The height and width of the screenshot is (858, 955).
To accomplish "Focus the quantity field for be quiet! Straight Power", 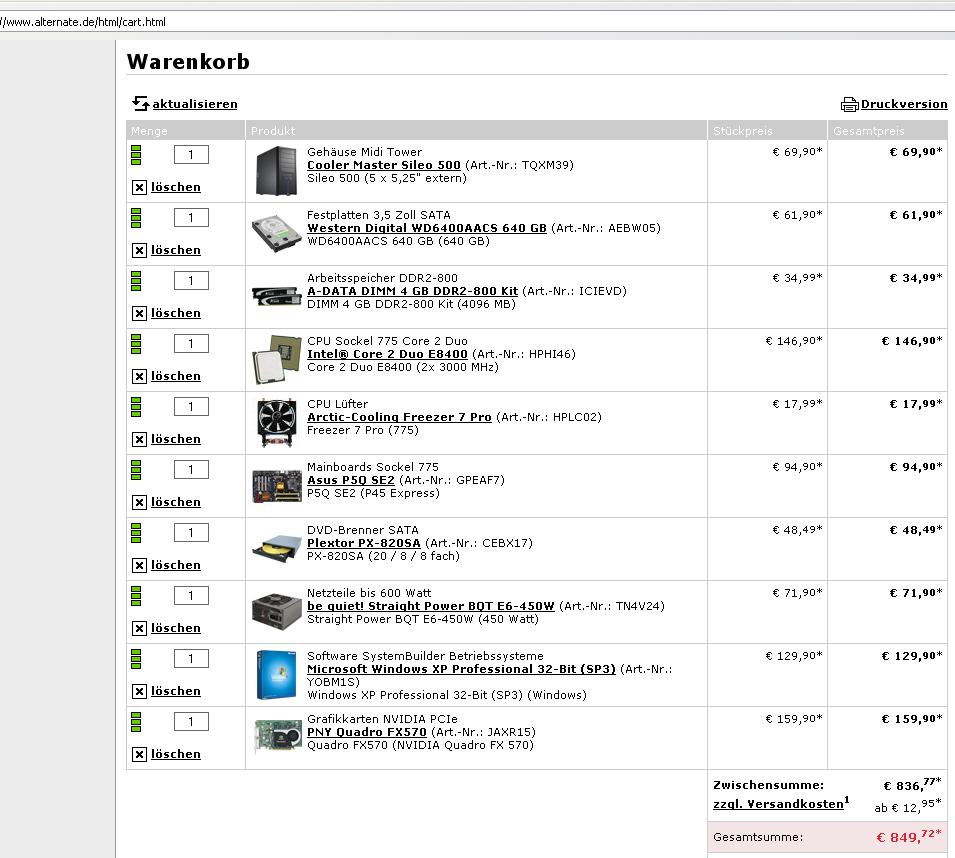I will (x=191, y=596).
